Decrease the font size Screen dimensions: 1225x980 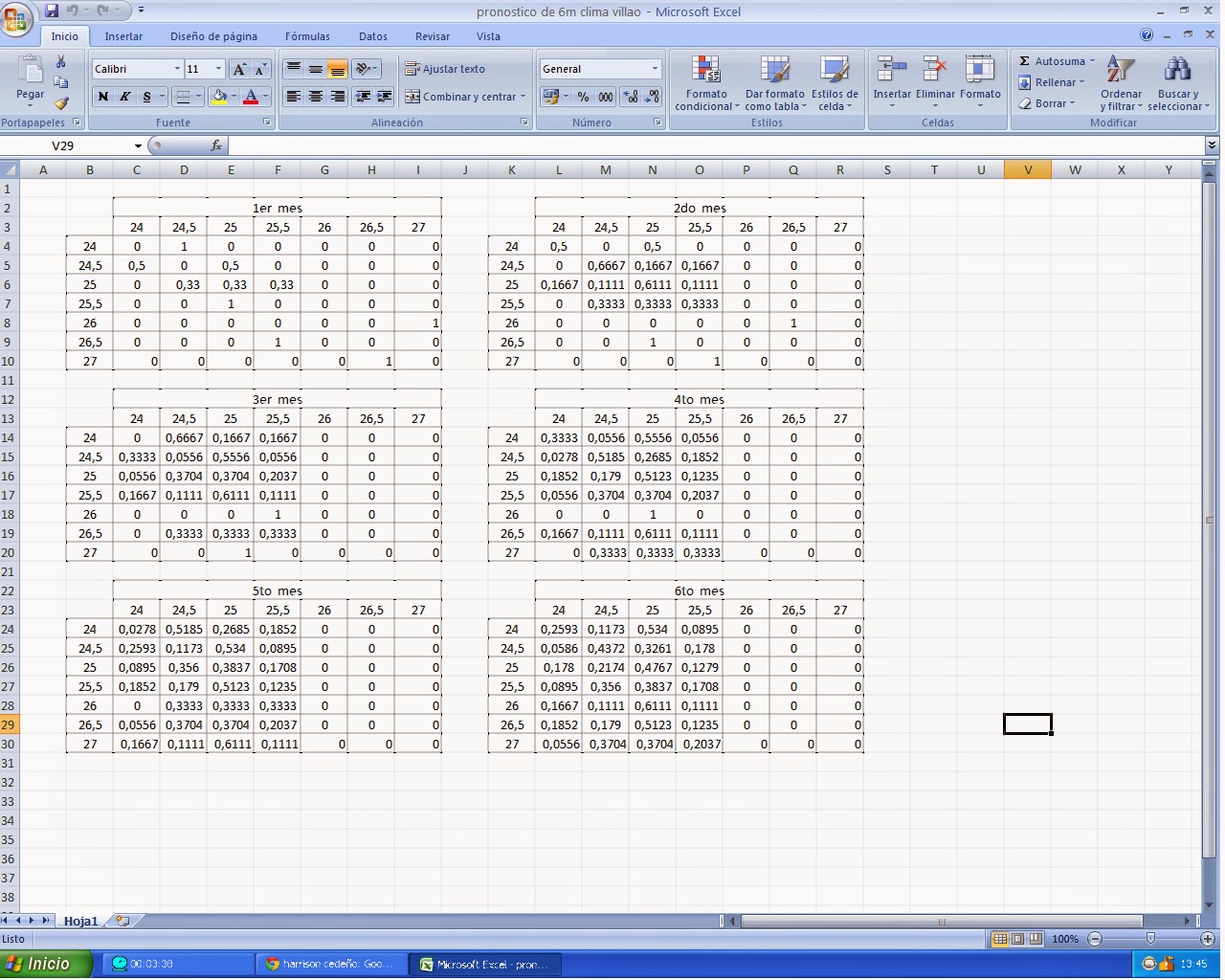[x=259, y=69]
